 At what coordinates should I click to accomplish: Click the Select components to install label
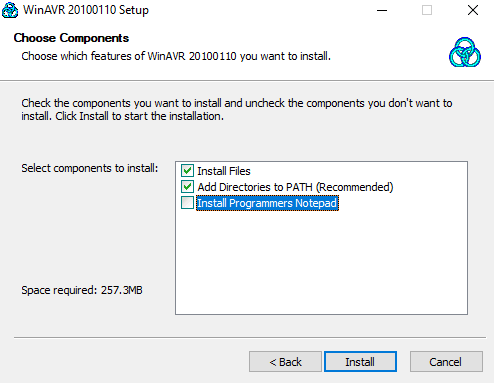[x=90, y=168]
